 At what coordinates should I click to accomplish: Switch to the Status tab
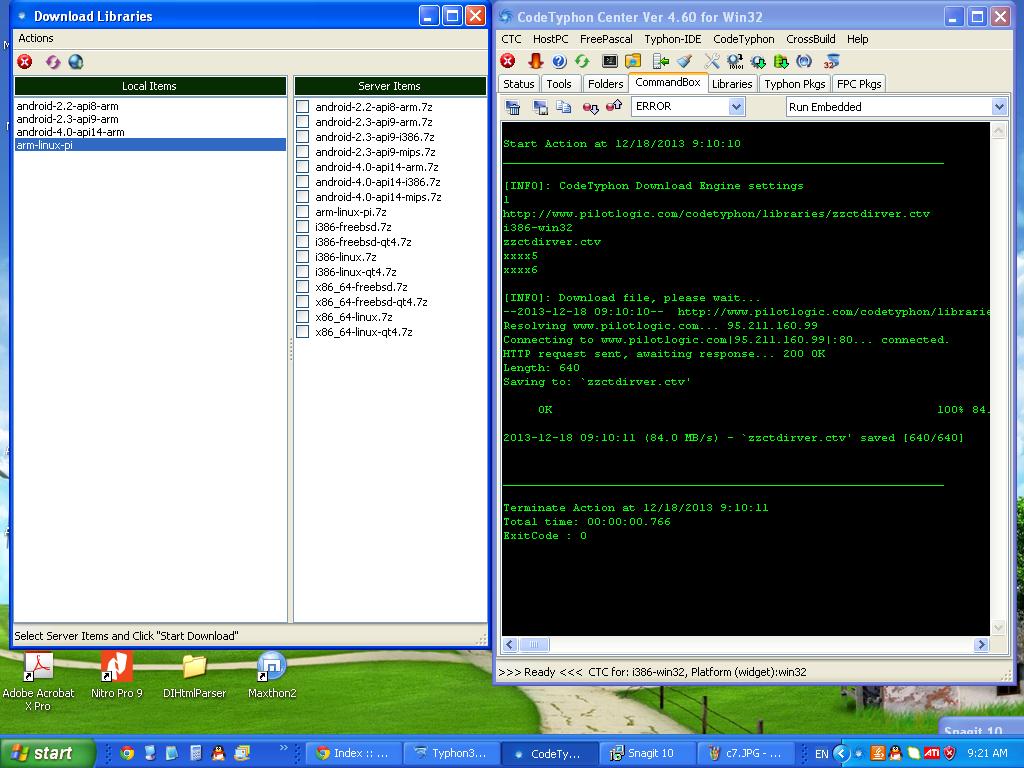519,84
